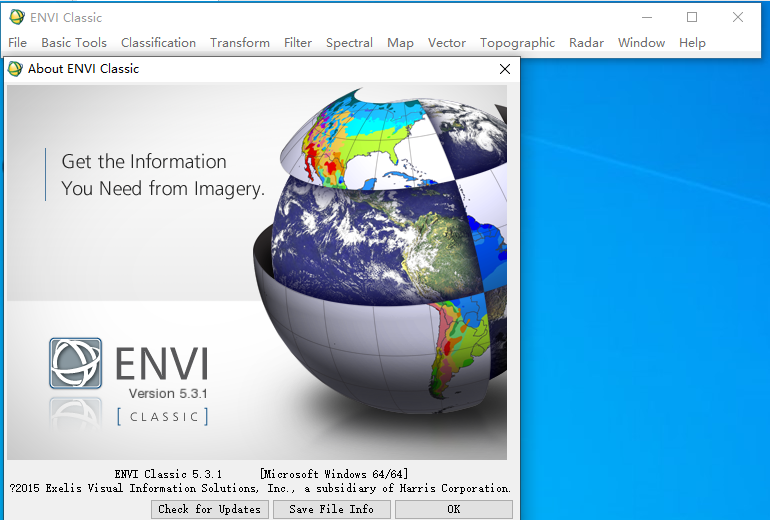
Task: Open the Topographic menu
Action: (517, 43)
